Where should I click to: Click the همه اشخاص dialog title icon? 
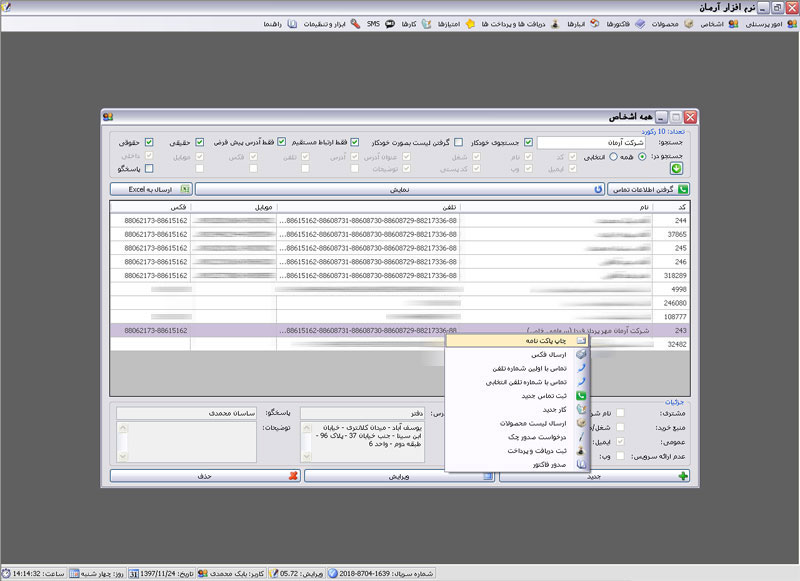point(108,117)
